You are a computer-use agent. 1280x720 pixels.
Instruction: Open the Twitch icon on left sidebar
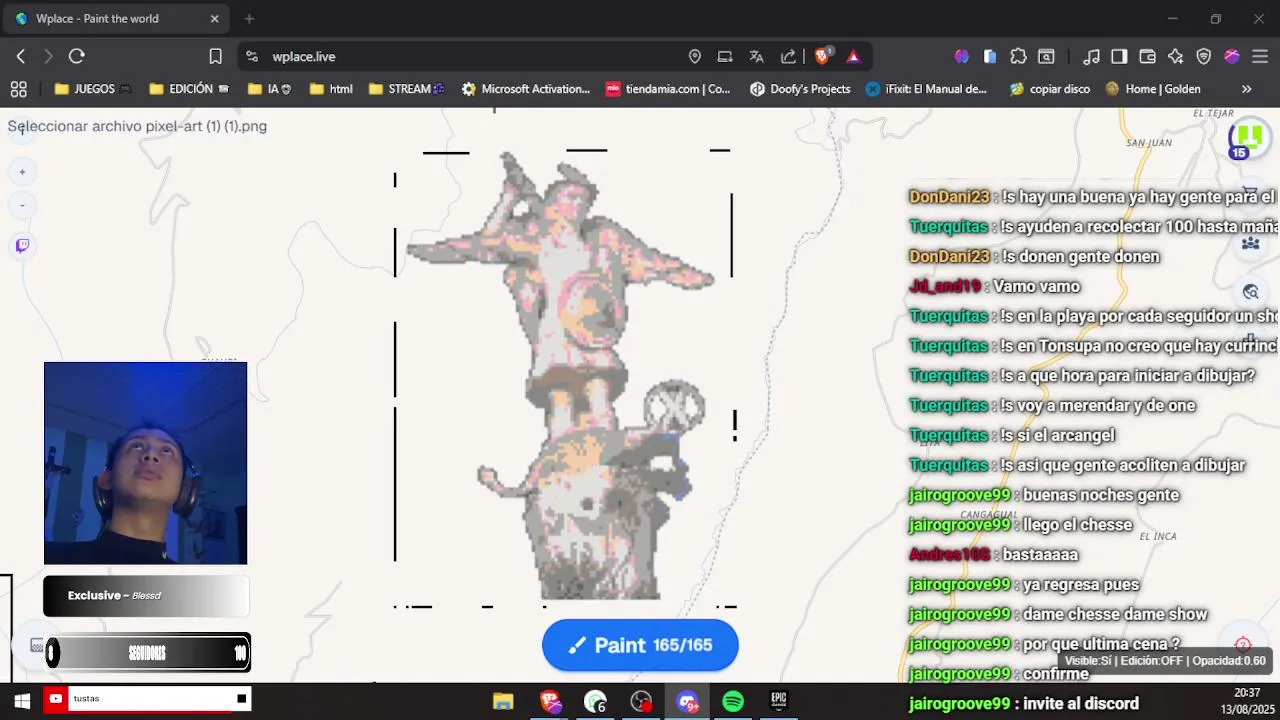point(22,246)
